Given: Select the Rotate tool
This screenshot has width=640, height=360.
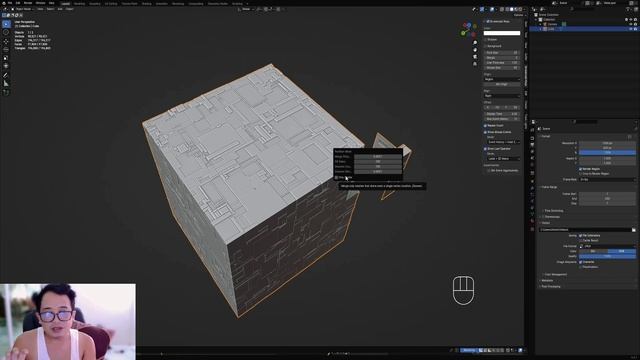Looking at the screenshot, I should coord(6,49).
